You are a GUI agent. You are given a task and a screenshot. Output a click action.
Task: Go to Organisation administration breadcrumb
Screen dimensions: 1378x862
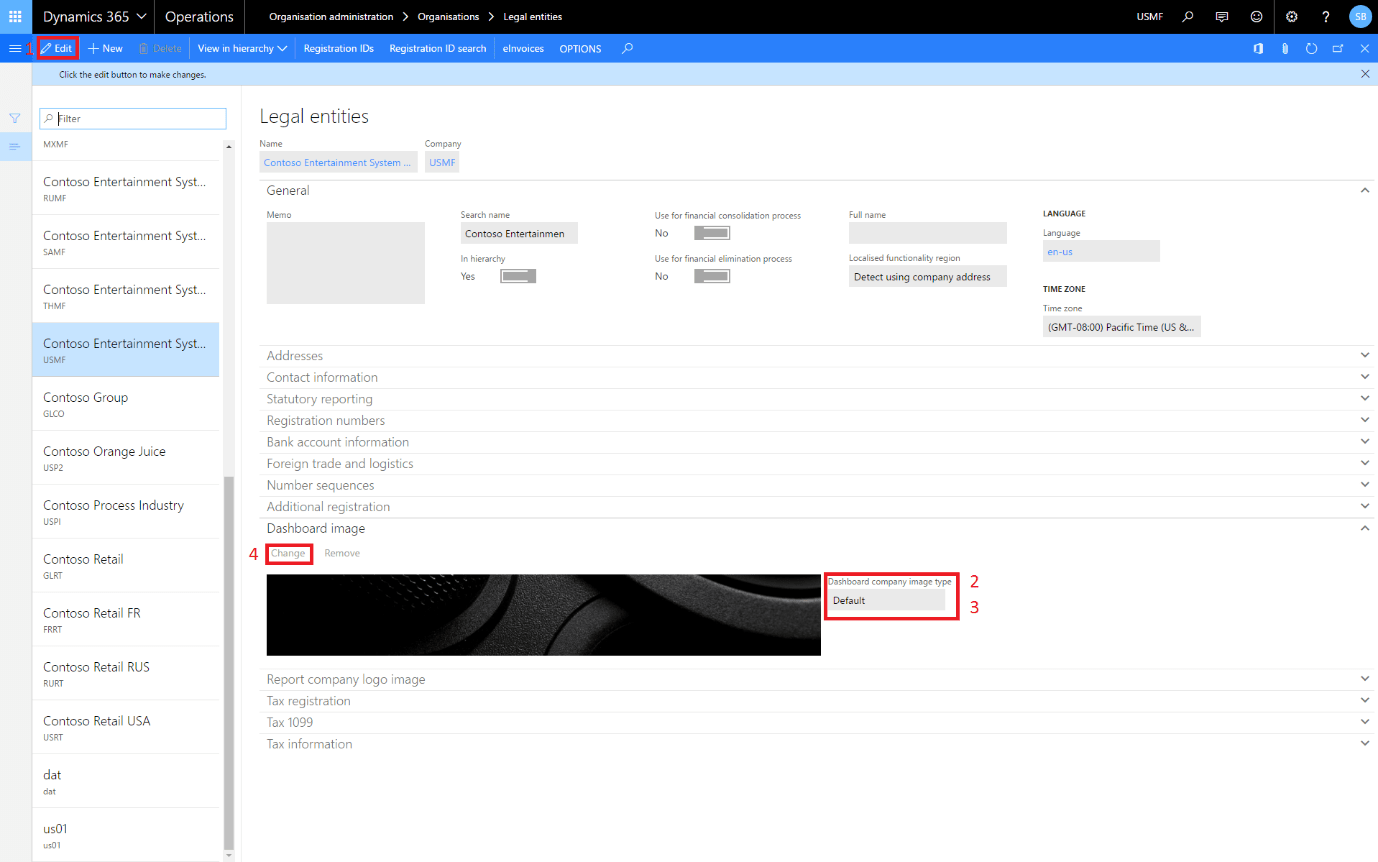(x=331, y=17)
